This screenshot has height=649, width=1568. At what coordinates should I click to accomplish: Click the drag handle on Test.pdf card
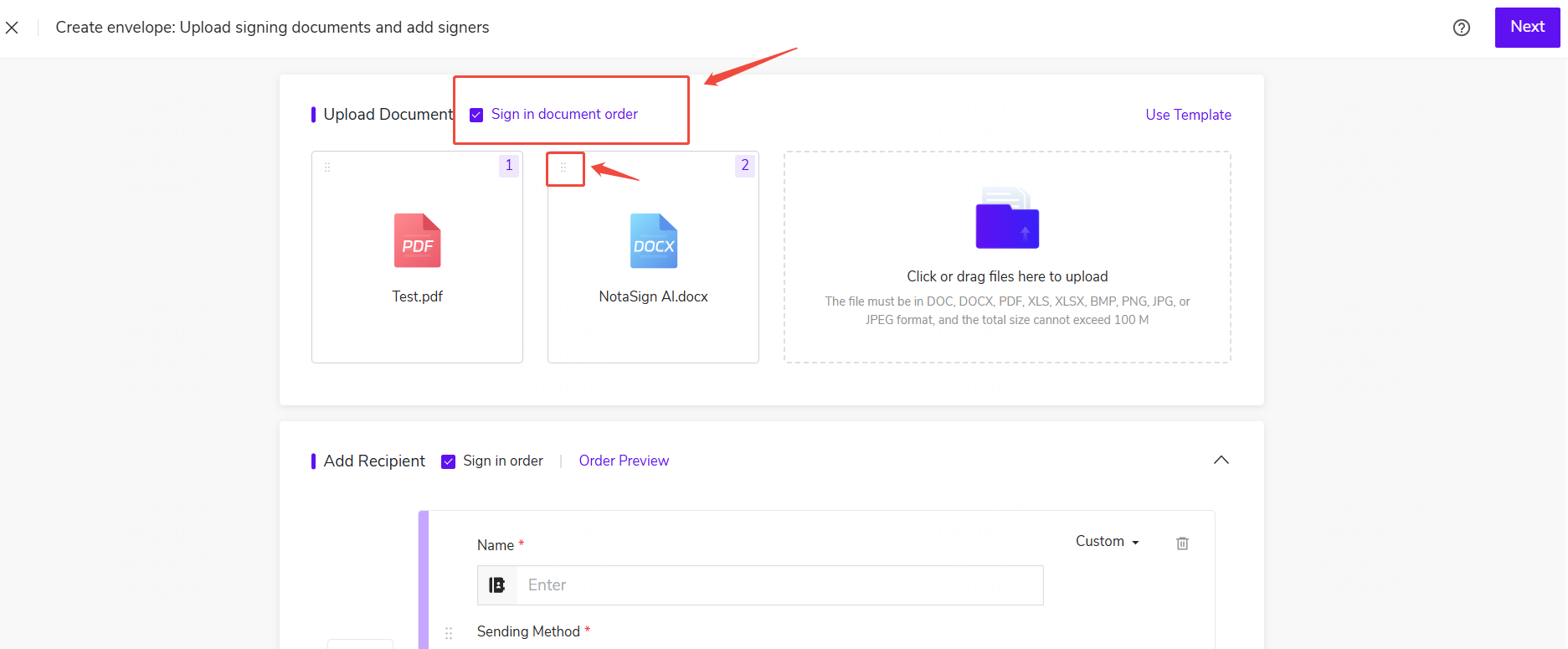coord(327,167)
